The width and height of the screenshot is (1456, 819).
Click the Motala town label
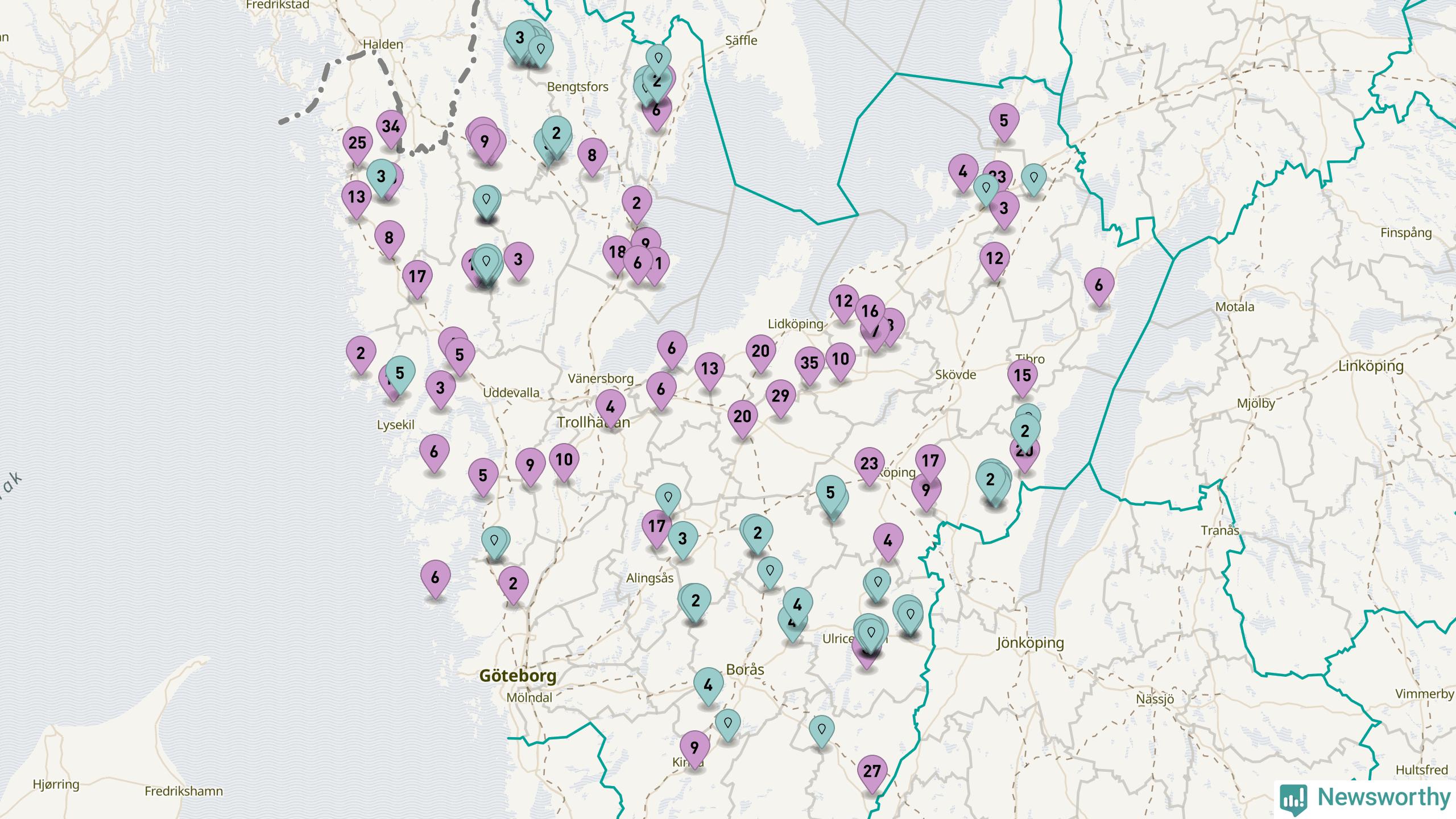point(1235,307)
